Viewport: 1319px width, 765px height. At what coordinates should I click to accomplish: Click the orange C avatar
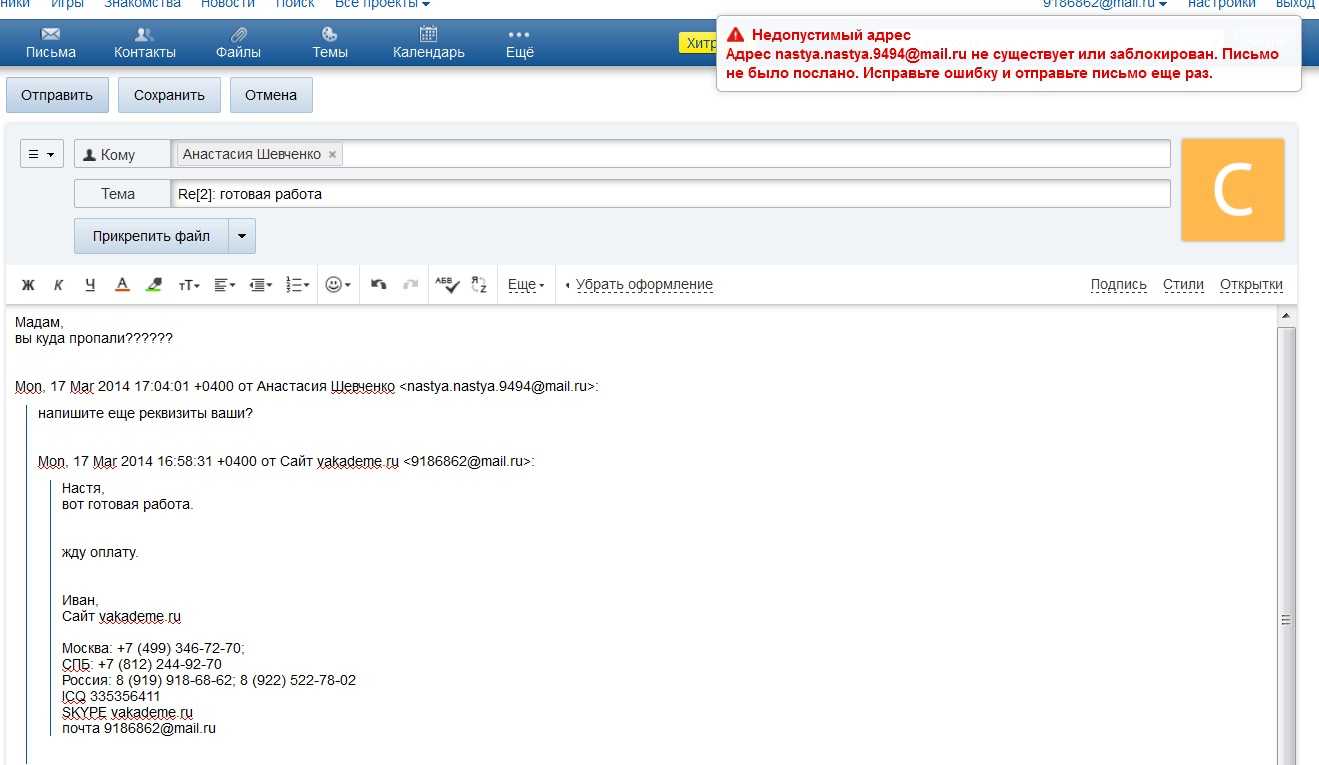[1232, 190]
